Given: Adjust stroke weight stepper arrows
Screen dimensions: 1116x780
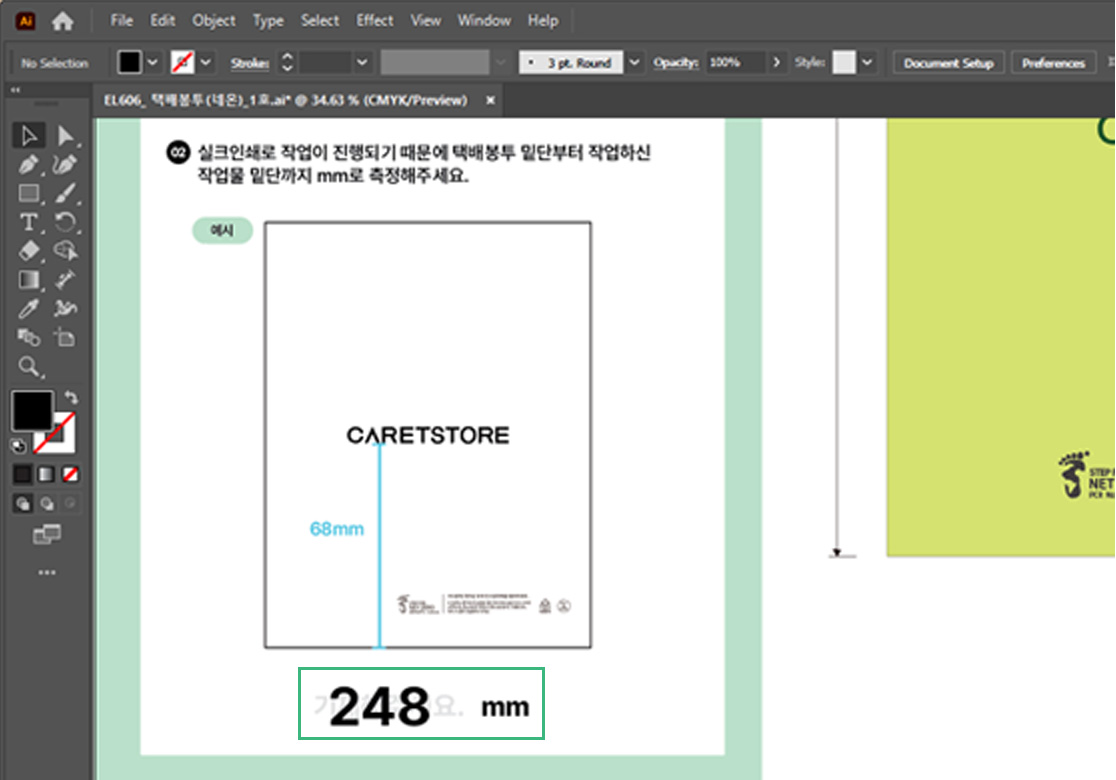Looking at the screenshot, I should (x=288, y=63).
